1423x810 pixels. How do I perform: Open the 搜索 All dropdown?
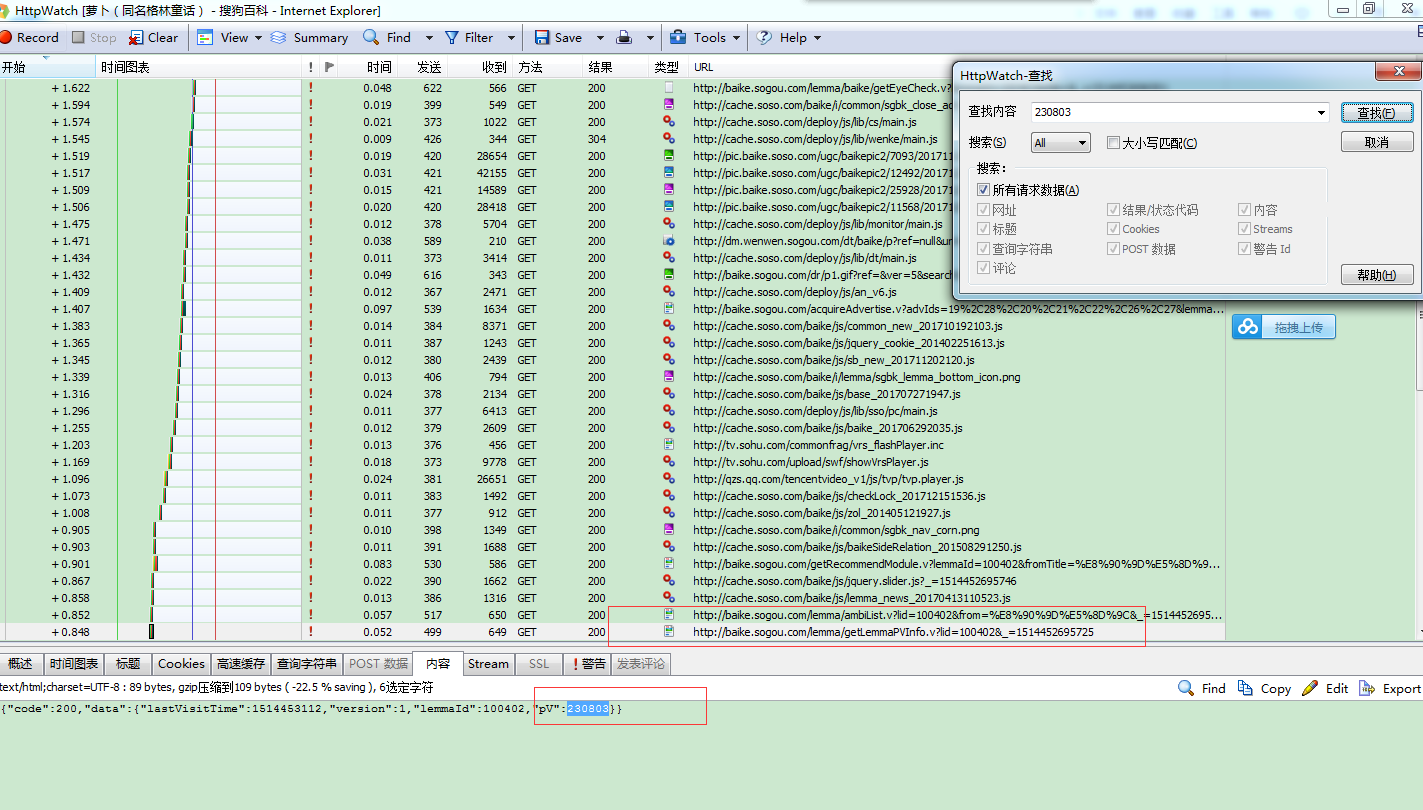click(x=1060, y=143)
